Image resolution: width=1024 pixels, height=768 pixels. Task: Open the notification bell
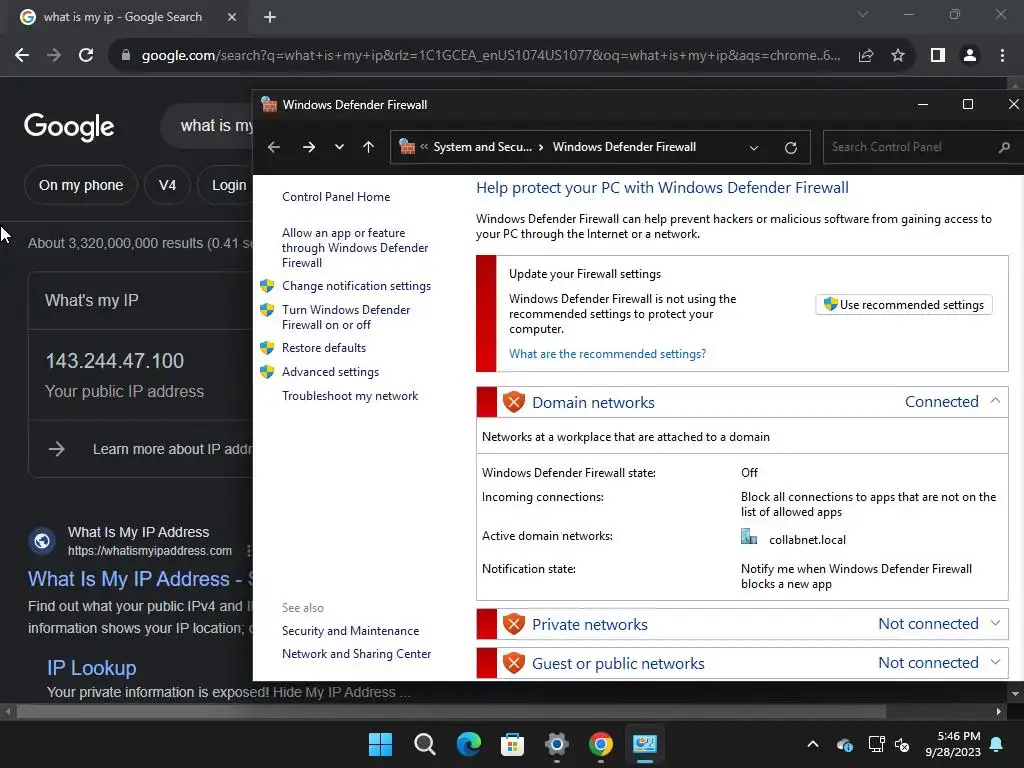(x=997, y=744)
